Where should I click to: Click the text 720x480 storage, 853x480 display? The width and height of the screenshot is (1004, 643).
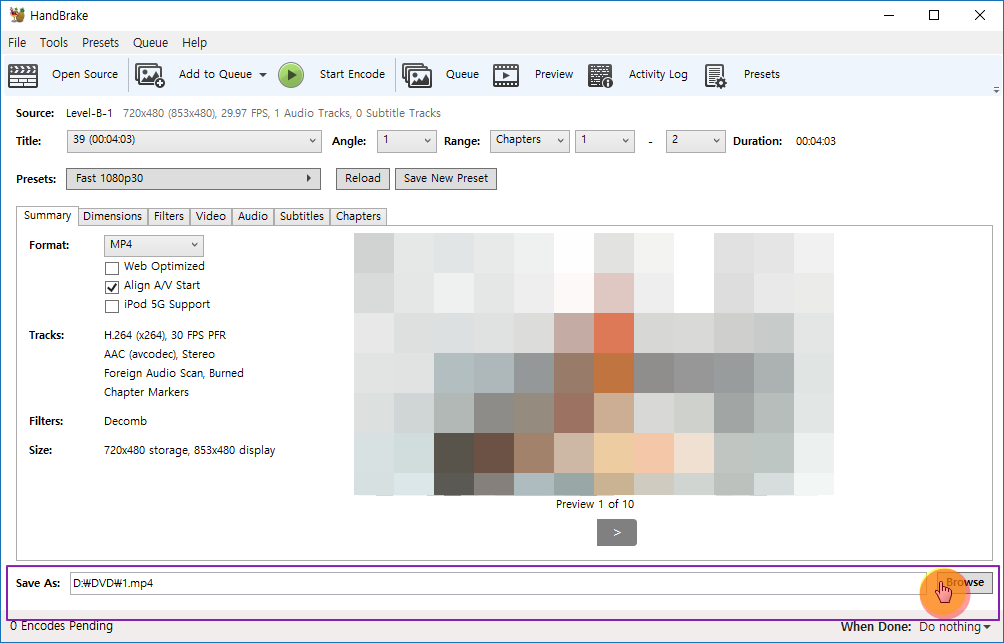click(x=190, y=450)
